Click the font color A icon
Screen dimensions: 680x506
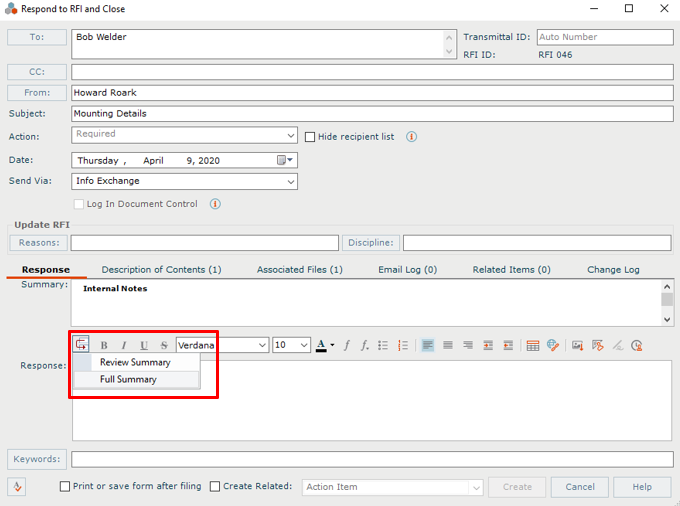tap(321, 346)
